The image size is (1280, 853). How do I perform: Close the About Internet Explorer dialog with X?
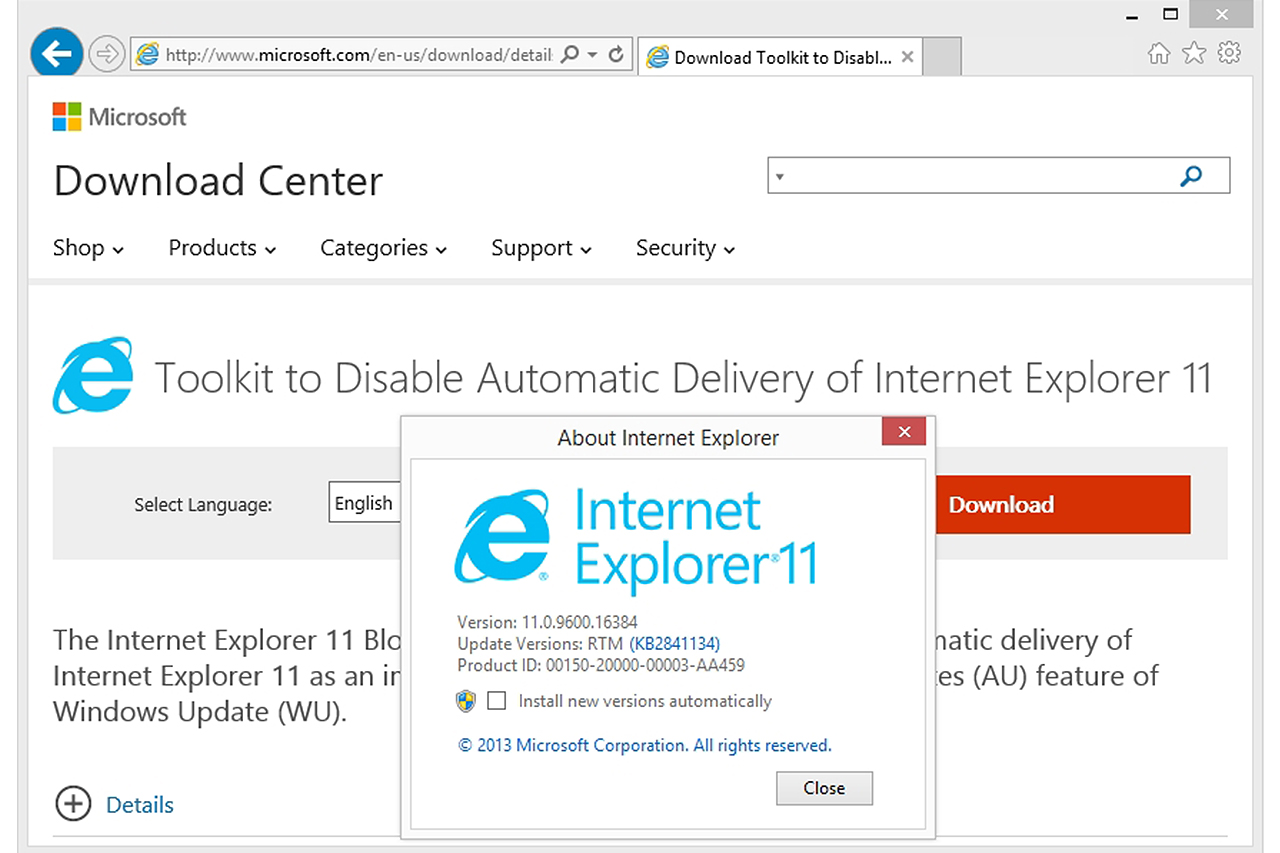click(x=904, y=432)
